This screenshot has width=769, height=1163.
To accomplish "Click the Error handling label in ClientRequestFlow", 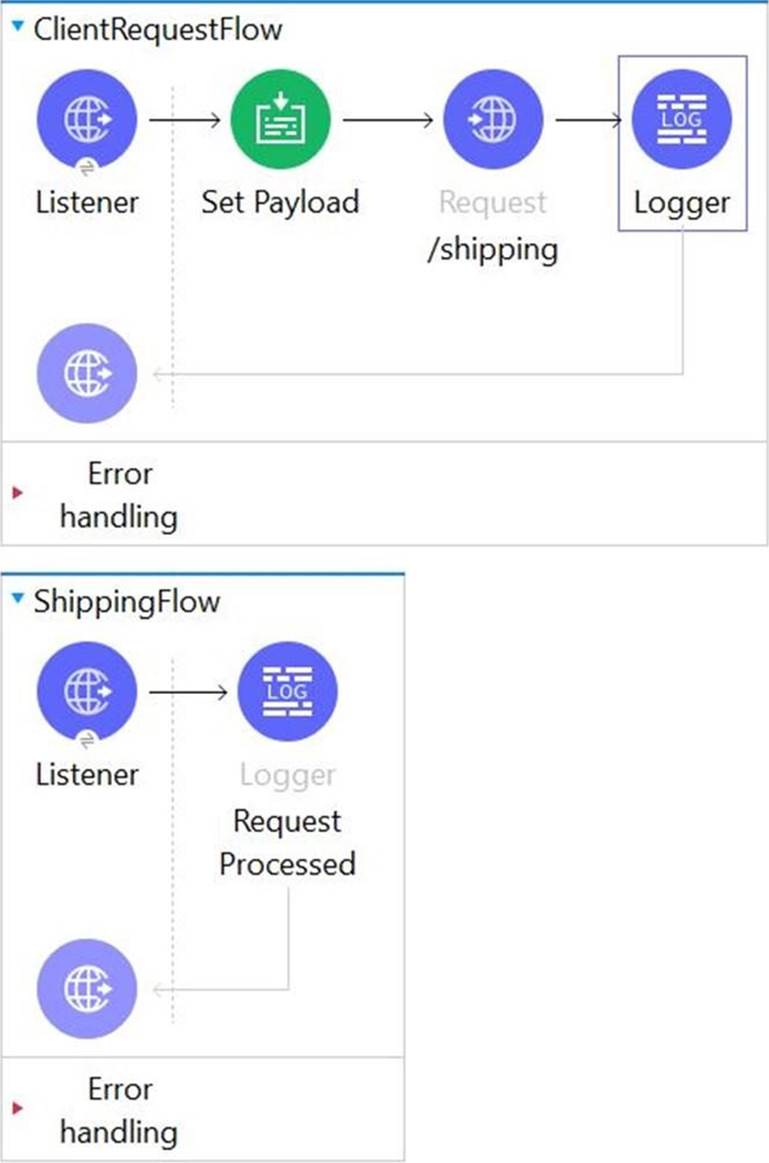I will pos(118,494).
